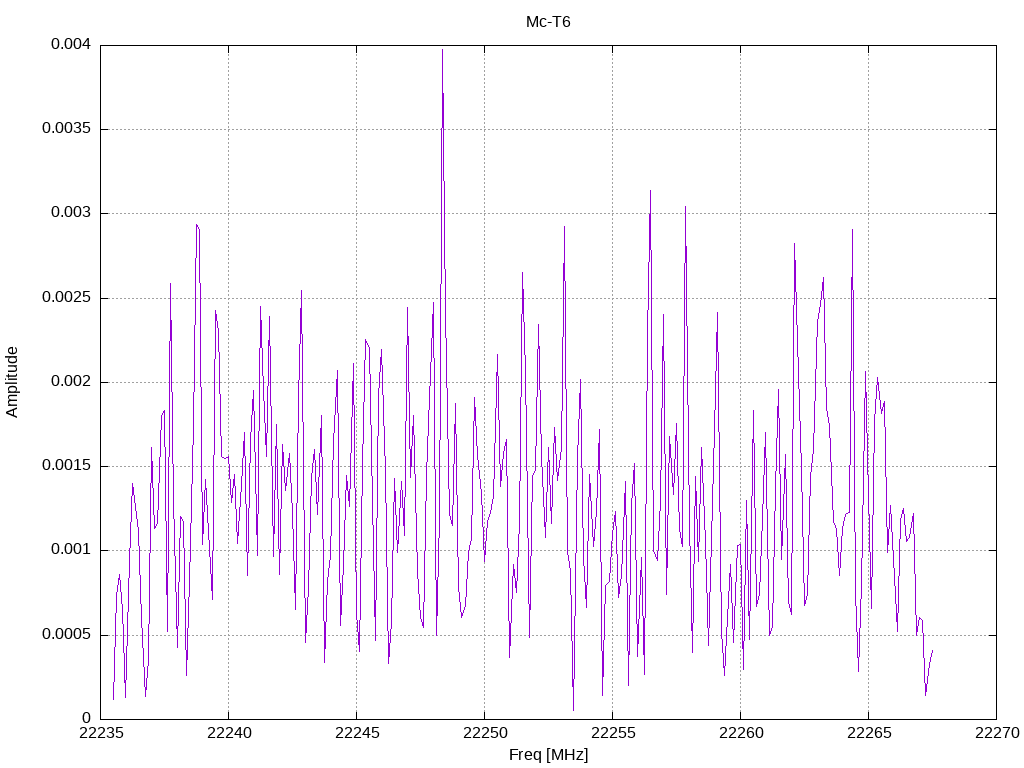
Task: Click the tallest spectrum peak near 0.004
Action: pyautogui.click(x=442, y=51)
